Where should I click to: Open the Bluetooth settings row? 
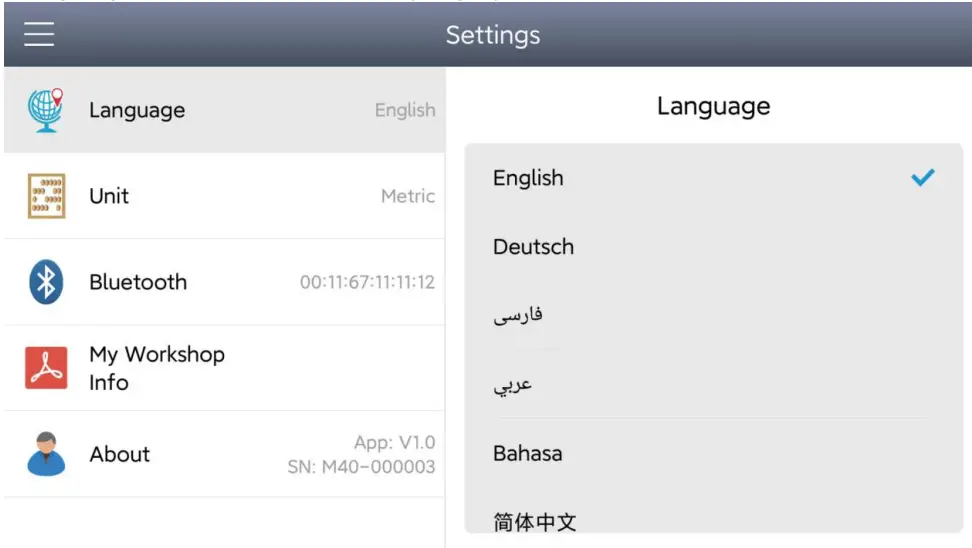click(x=224, y=282)
